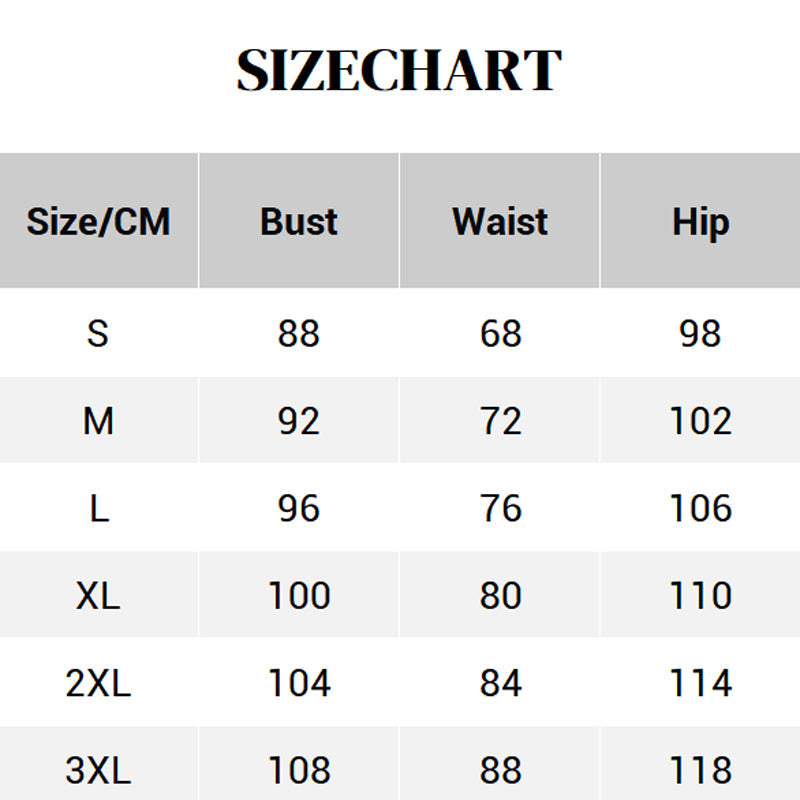Click waist value 76 for size L

tap(500, 508)
